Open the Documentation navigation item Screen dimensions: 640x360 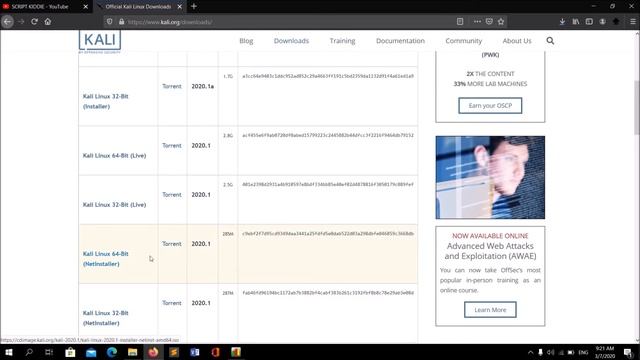(x=400, y=41)
